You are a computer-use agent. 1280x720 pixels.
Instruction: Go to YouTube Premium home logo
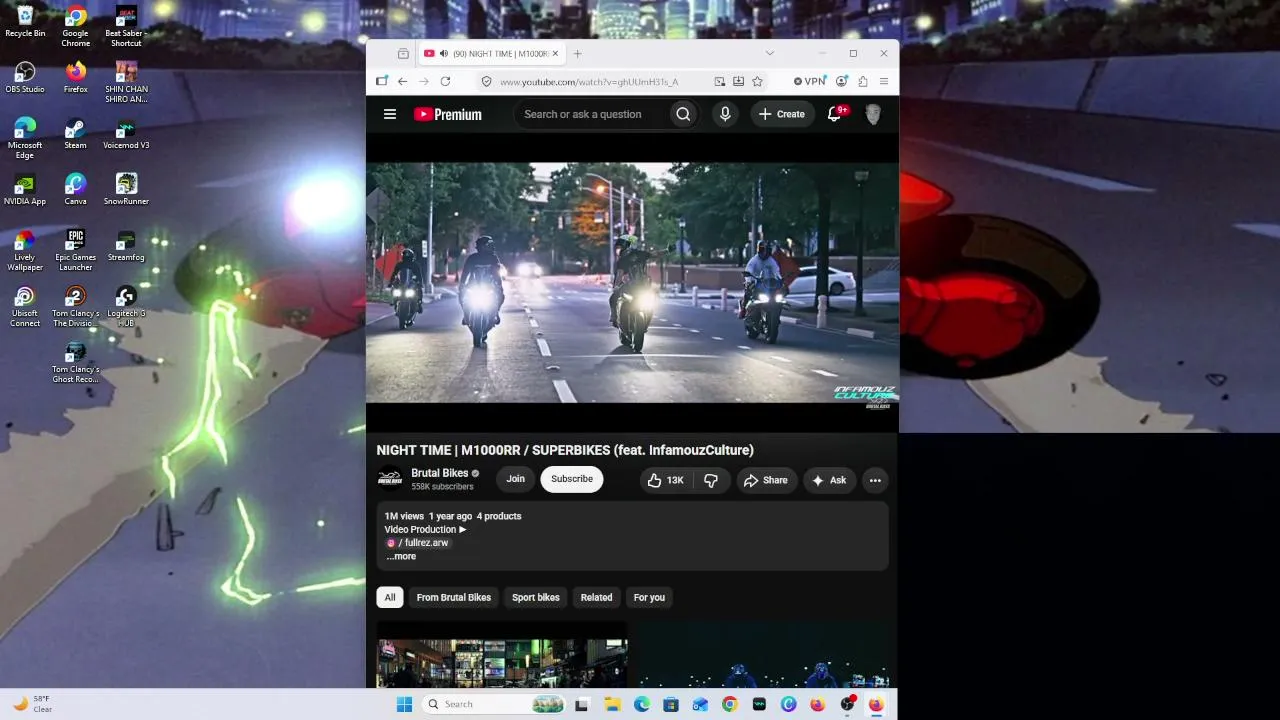tap(448, 114)
